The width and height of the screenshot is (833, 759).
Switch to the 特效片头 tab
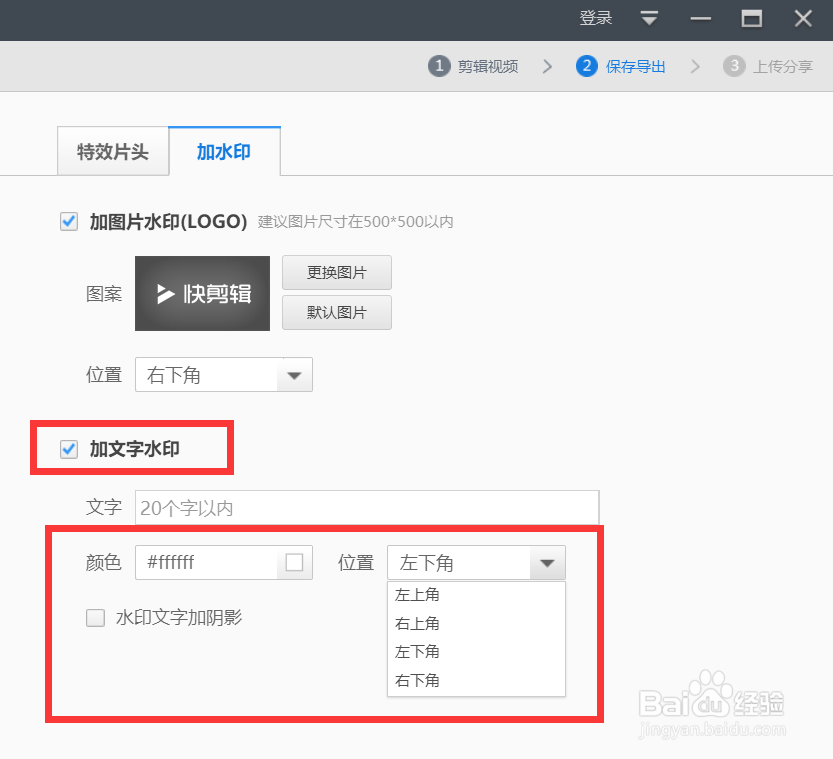click(x=112, y=150)
